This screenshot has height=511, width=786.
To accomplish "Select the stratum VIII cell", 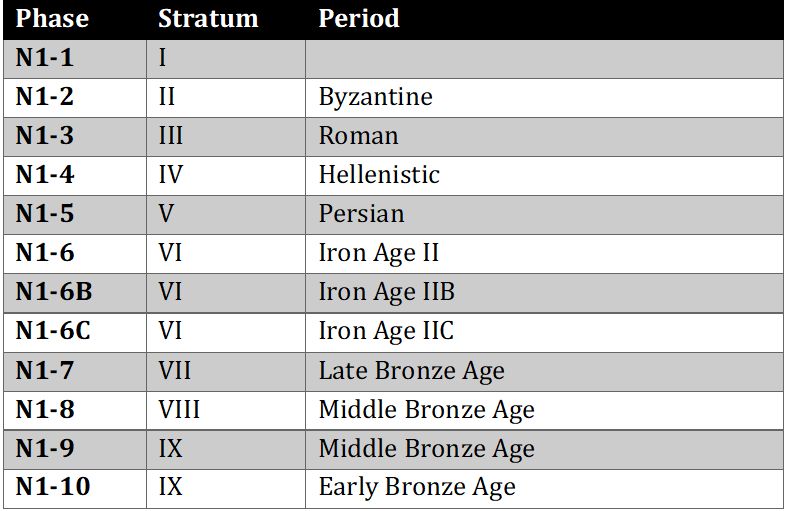I will tap(180, 410).
